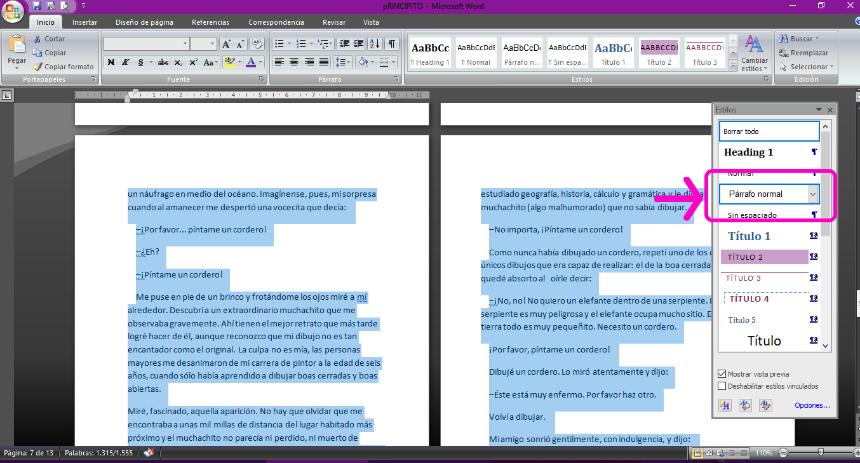The image size is (860, 463).
Task: Click the Office button orb
Action: [x=14, y=10]
